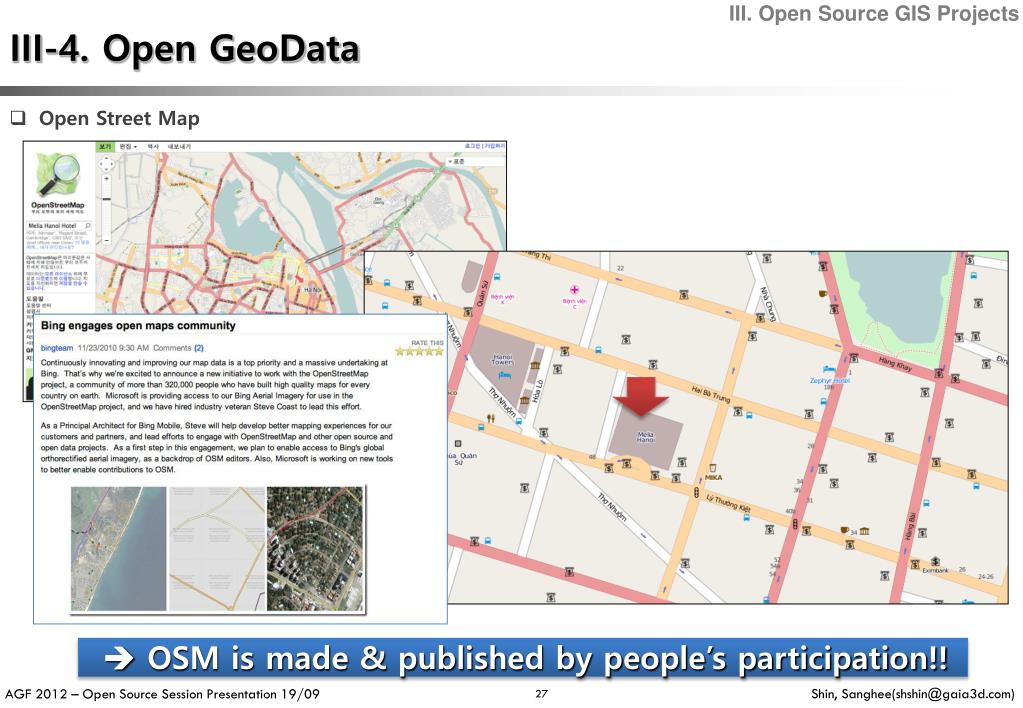Screen dimensions: 1023x708
Task: Click the AGF 2012 footer text
Action: pos(162,694)
